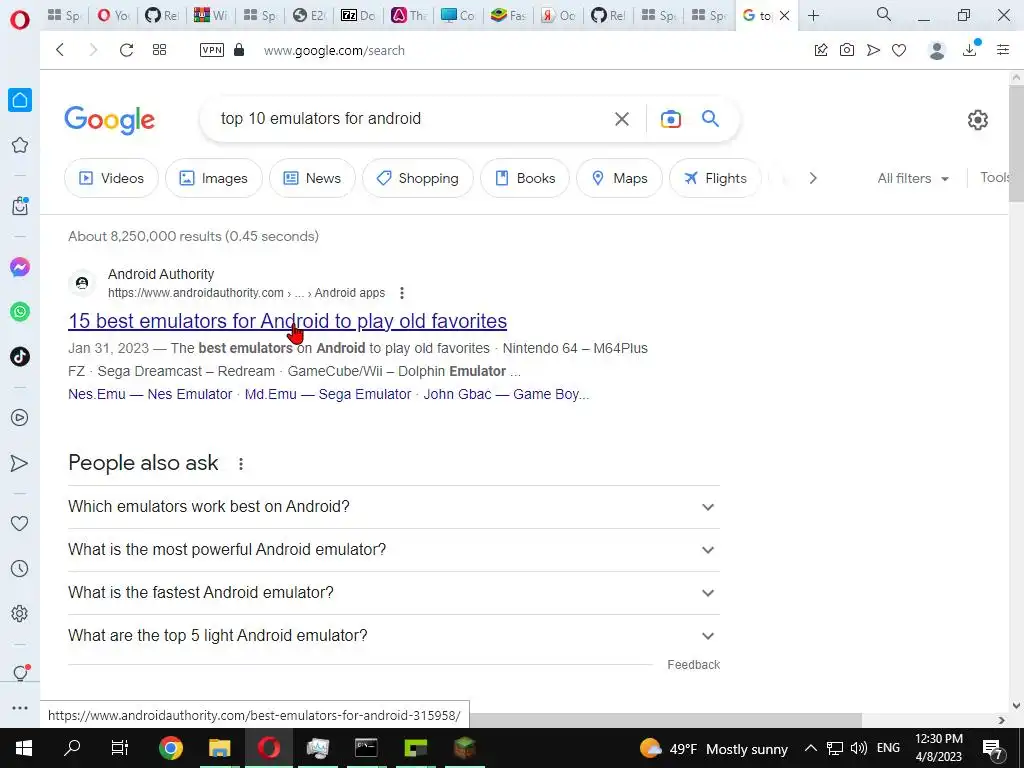Click the Feedback link
Image resolution: width=1024 pixels, height=768 pixels.
click(x=694, y=665)
